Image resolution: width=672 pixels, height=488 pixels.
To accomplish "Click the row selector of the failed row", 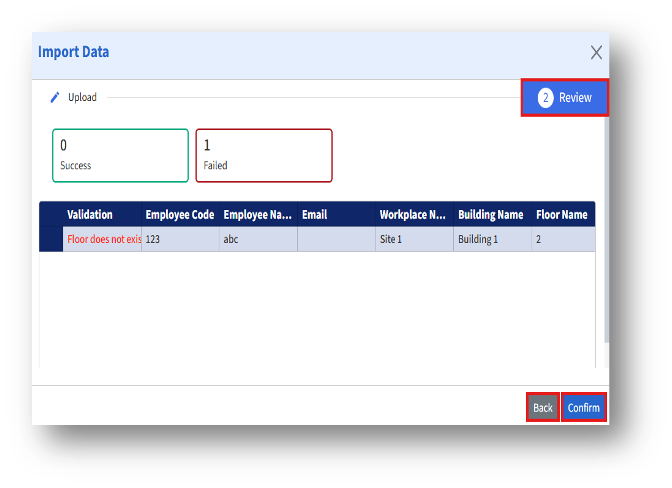I will pos(51,239).
